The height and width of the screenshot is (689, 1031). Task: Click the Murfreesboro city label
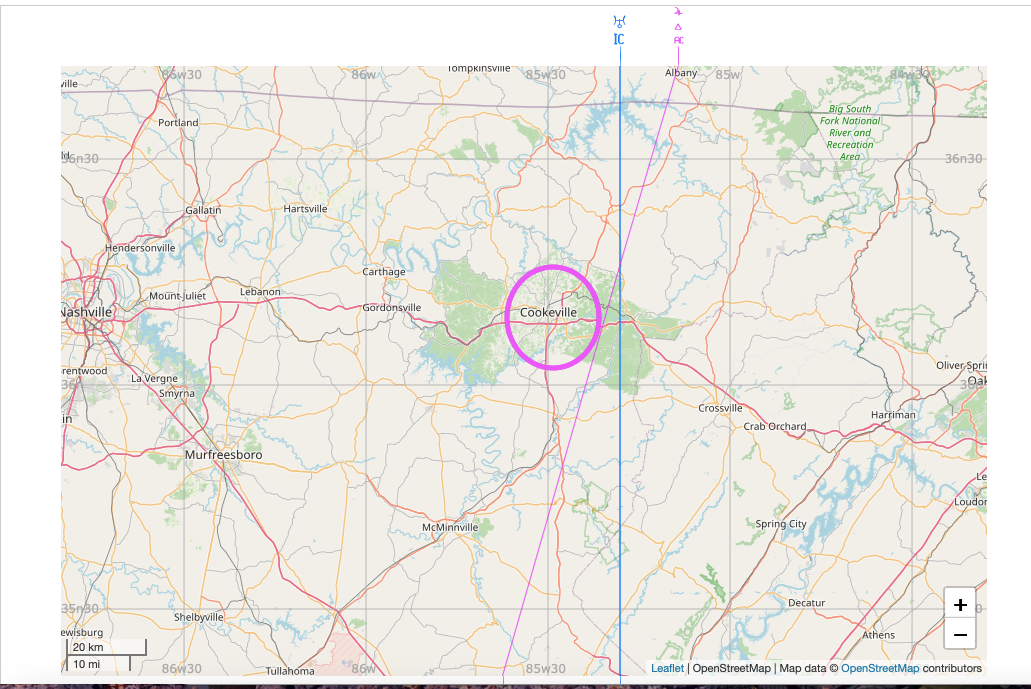tap(224, 454)
